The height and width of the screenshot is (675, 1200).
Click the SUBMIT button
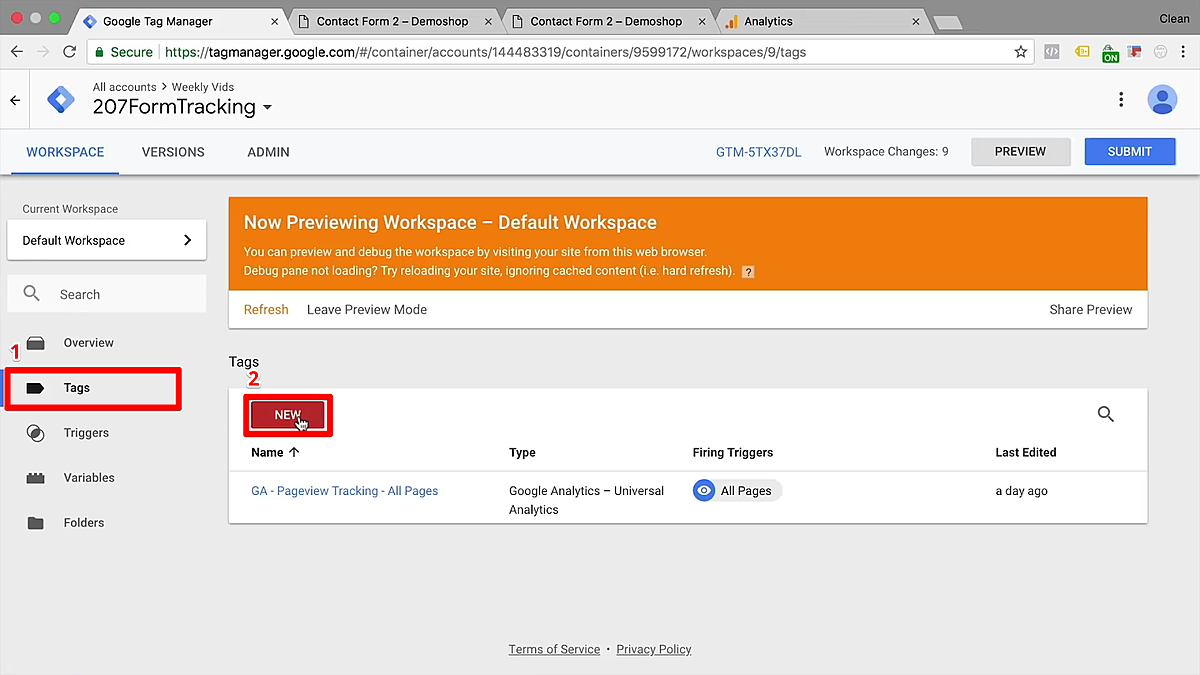[x=1130, y=152]
